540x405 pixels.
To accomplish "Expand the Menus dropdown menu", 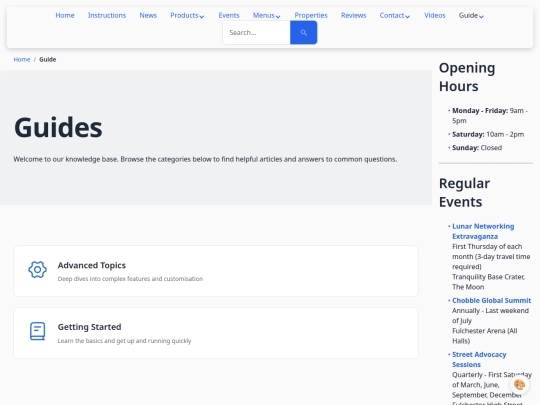I will click(x=267, y=15).
